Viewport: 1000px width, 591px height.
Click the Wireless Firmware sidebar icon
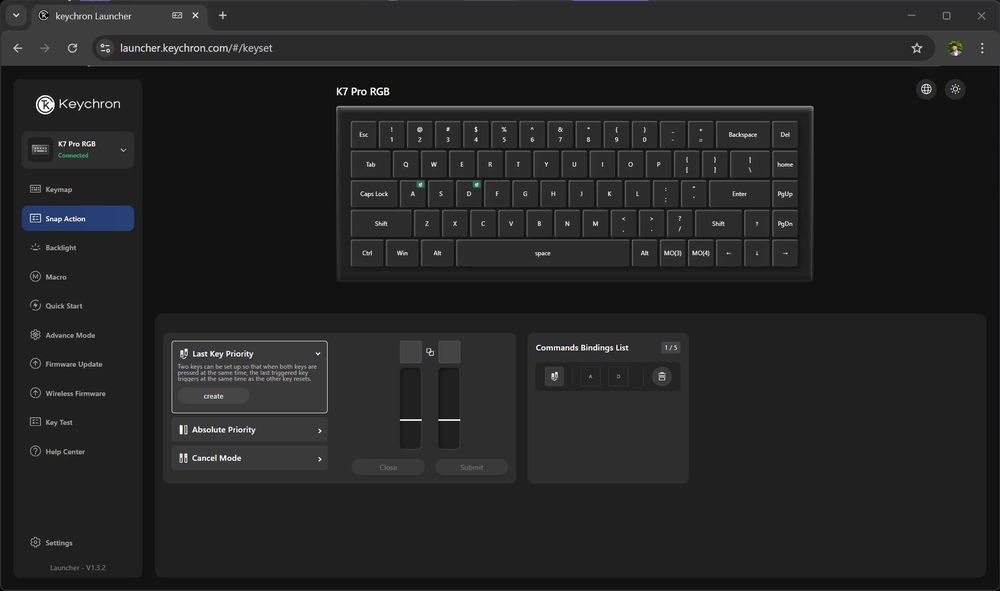point(35,393)
